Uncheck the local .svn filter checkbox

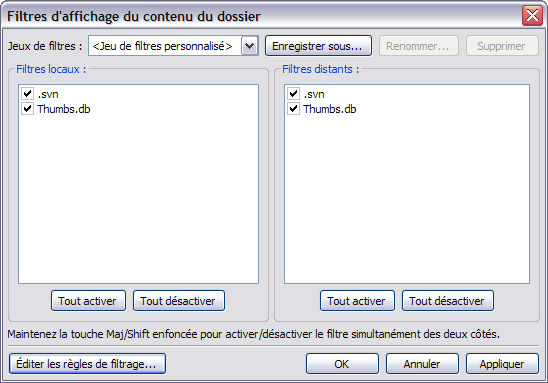28,94
